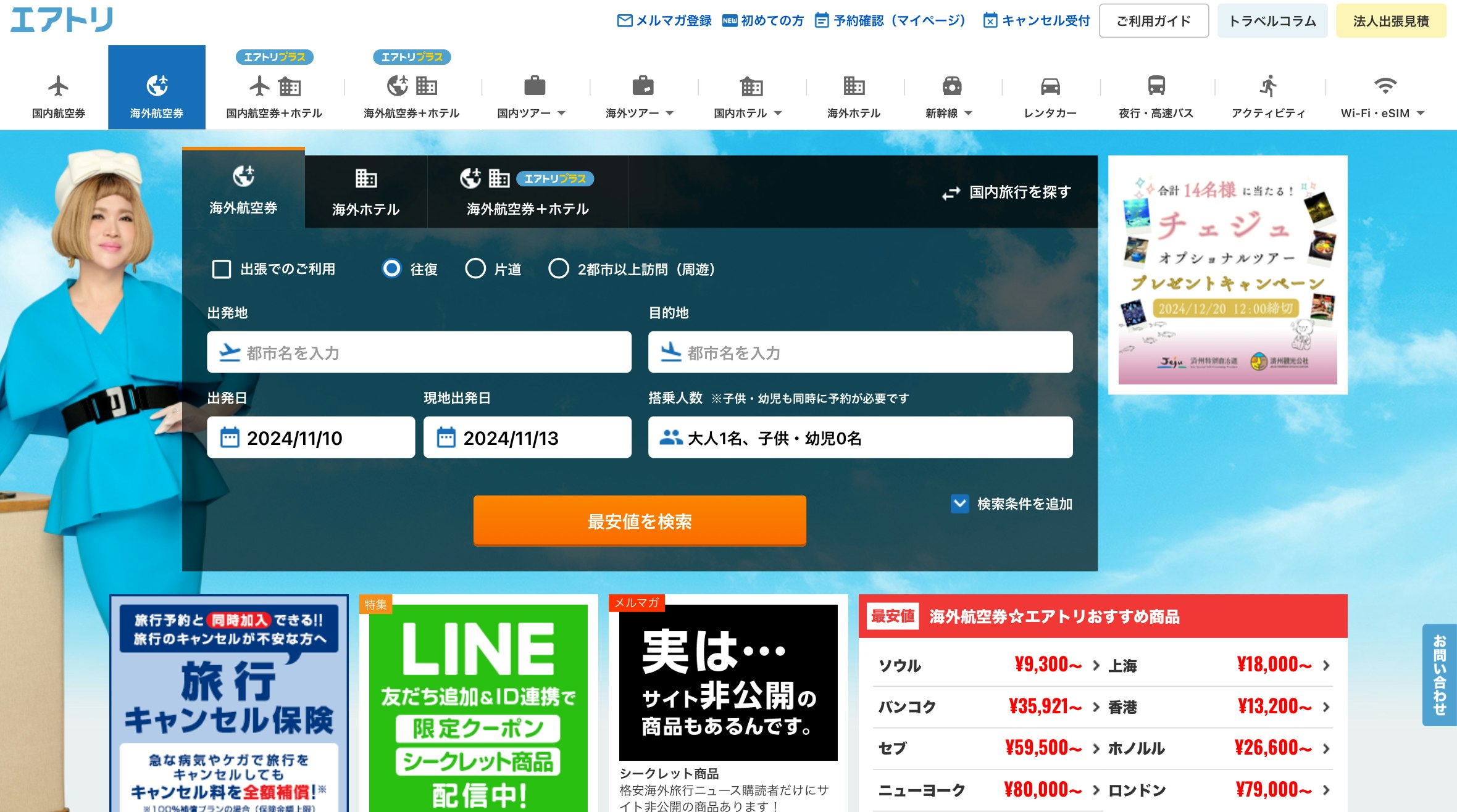Select the 片道 one-way radio button
This screenshot has height=812, width=1457.
tap(475, 269)
